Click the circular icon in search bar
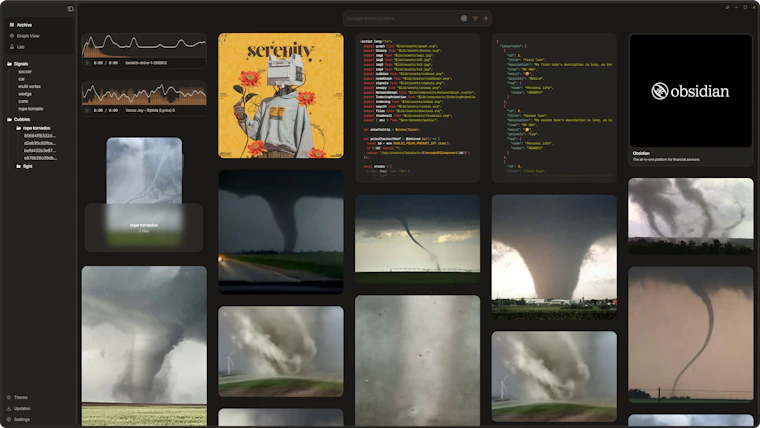 [464, 18]
